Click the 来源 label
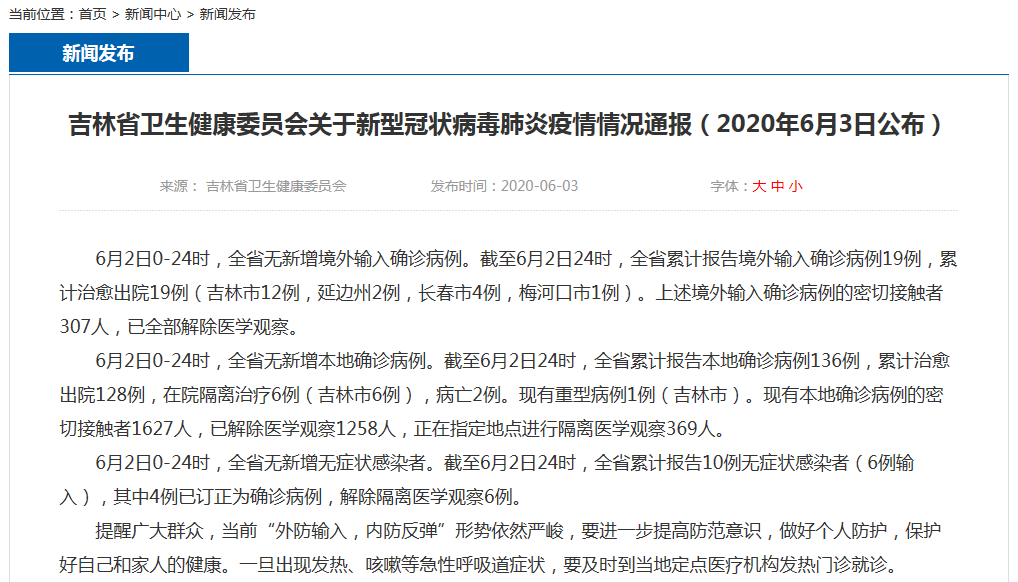The width and height of the screenshot is (1018, 582). point(178,186)
